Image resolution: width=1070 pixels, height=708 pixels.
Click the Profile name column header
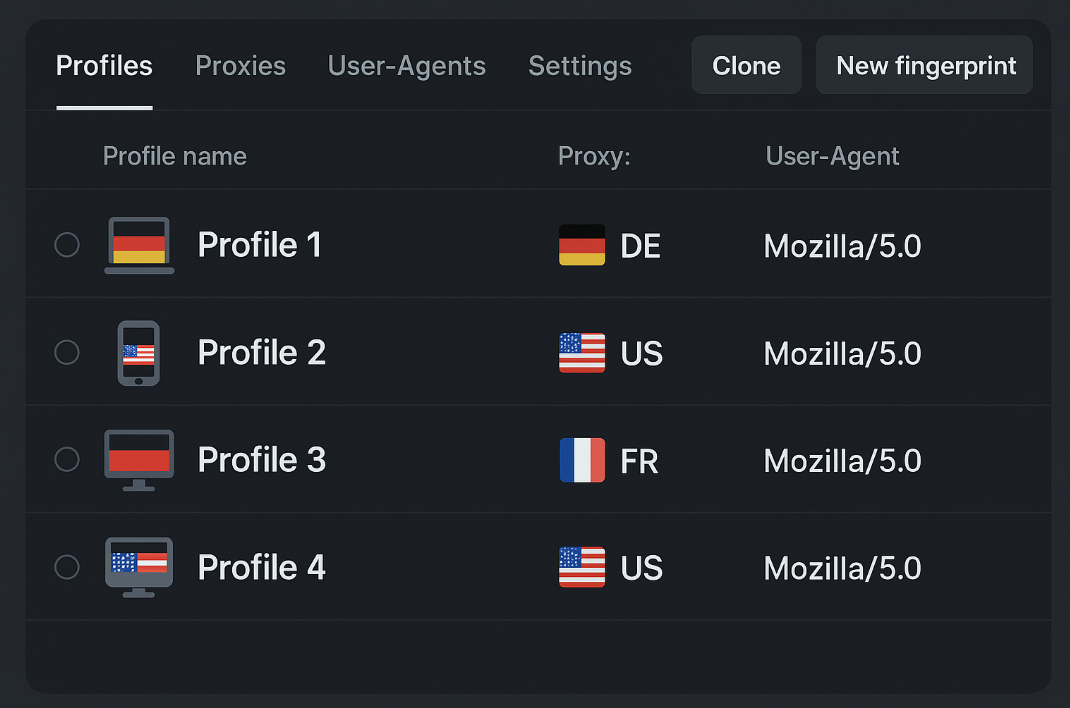175,156
